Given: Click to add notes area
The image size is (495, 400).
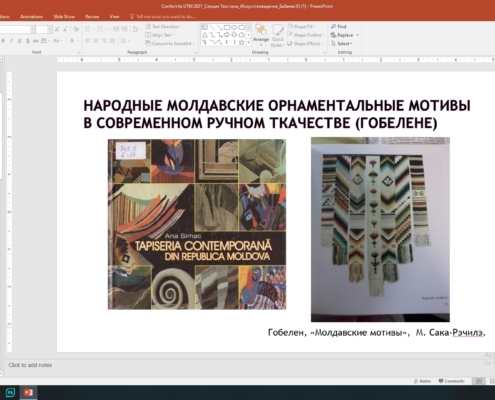Looking at the screenshot, I should (x=30, y=365).
